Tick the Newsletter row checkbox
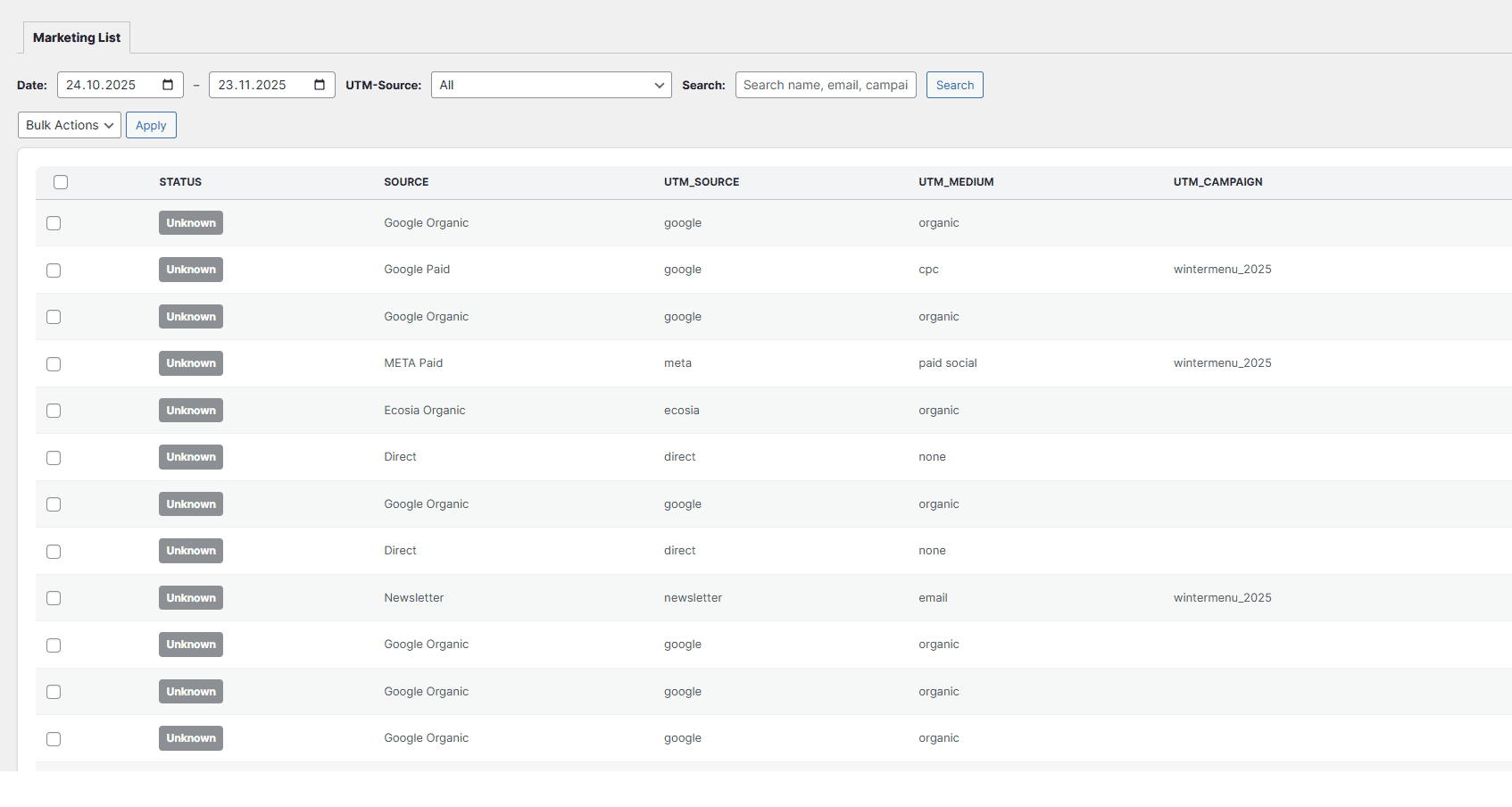 [x=54, y=598]
